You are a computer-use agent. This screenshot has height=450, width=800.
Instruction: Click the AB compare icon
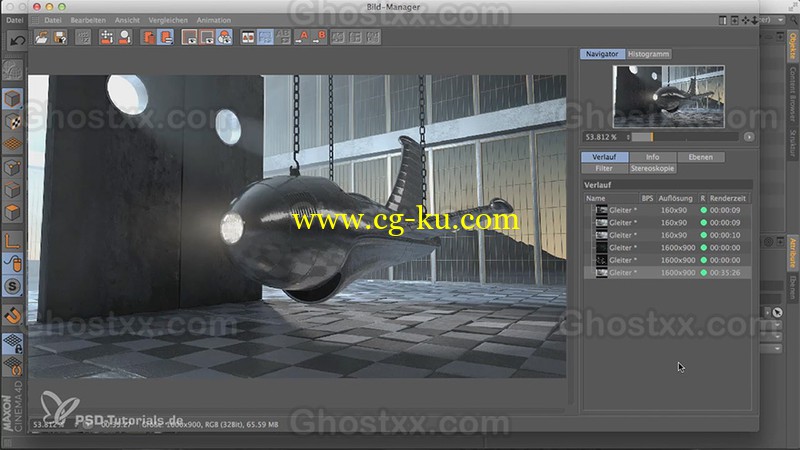click(248, 37)
